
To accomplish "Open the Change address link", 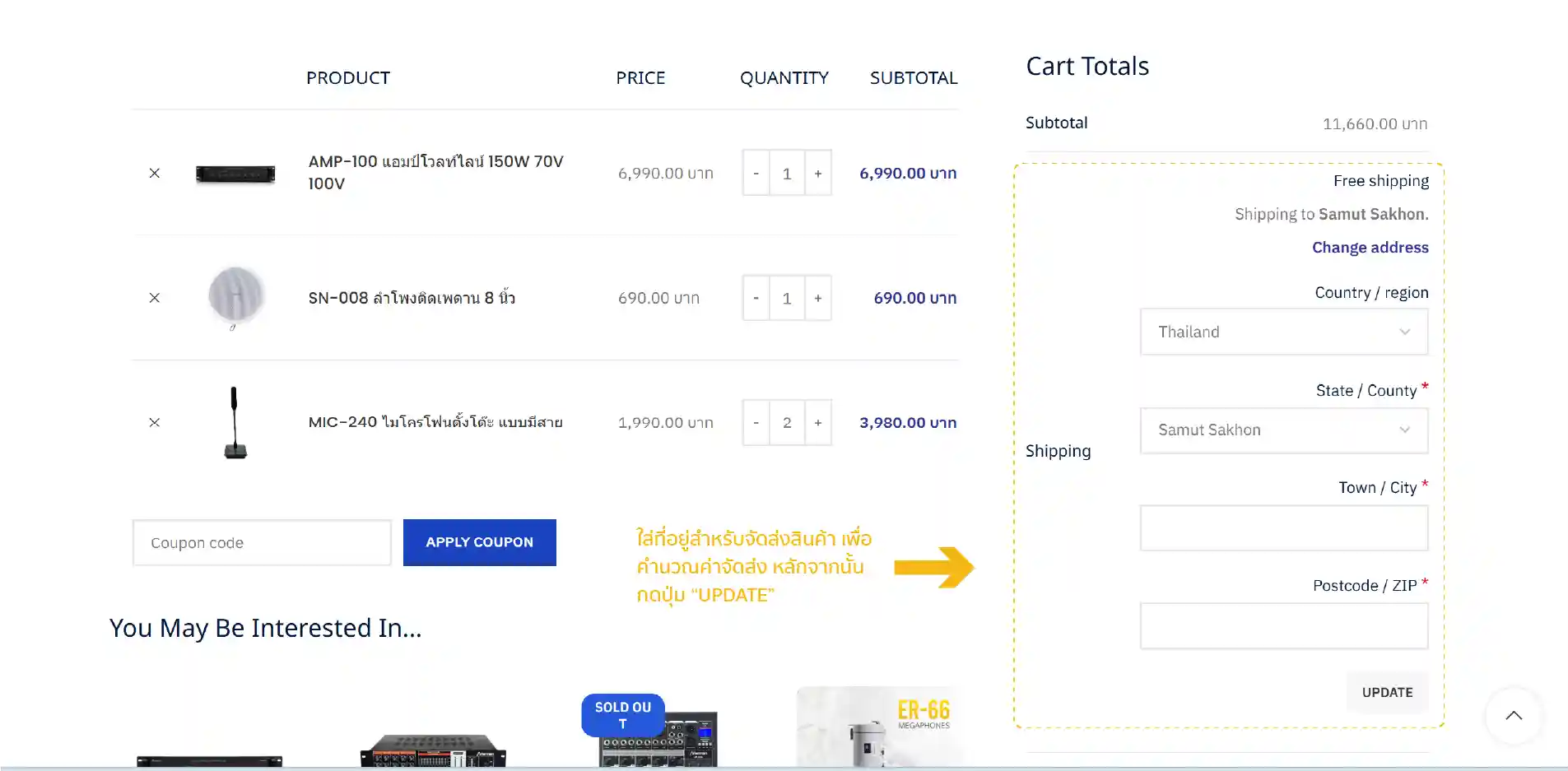I will [x=1370, y=248].
